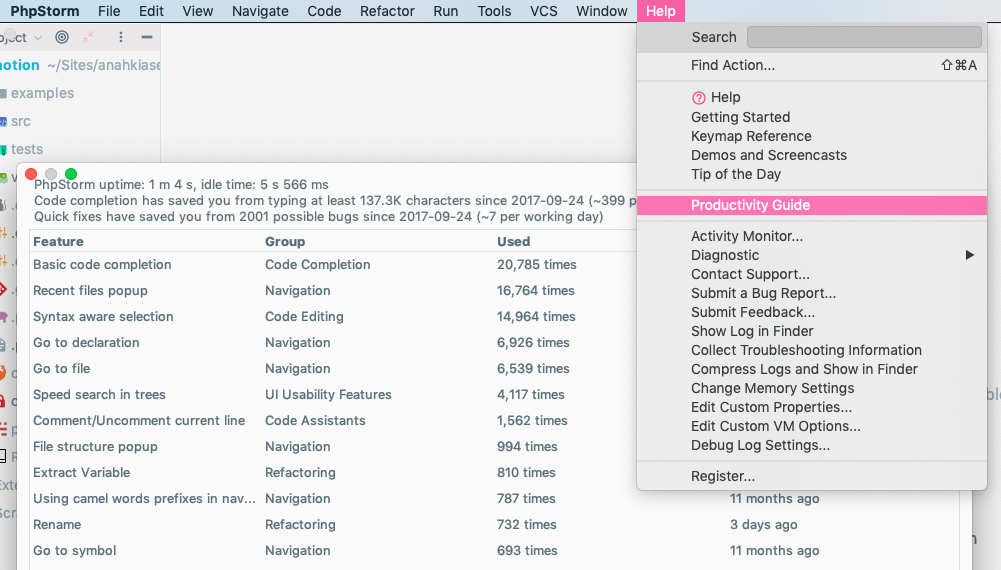Choose Collect Troubleshooting Information

[812, 350]
